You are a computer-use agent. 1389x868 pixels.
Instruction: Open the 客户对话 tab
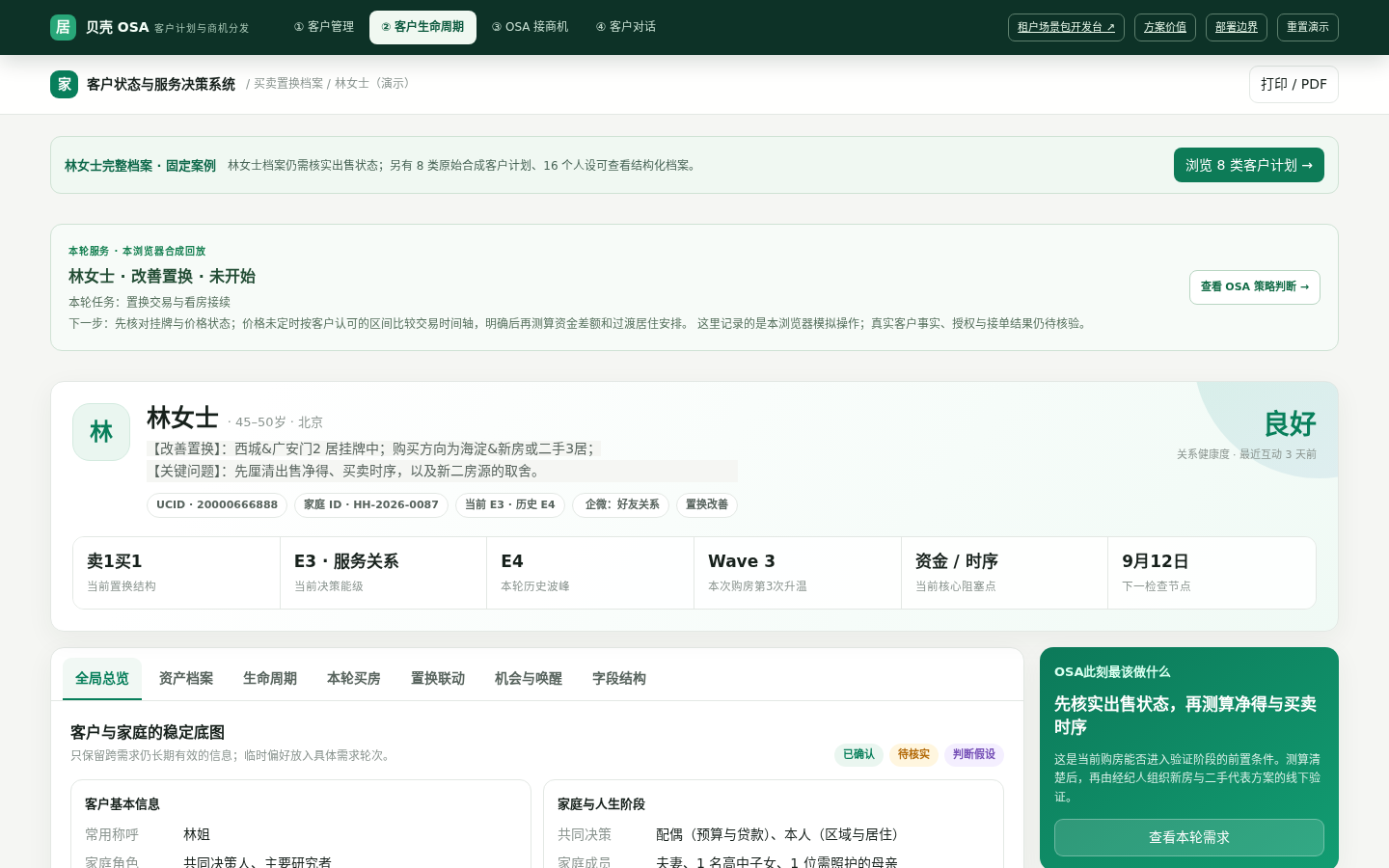coord(626,27)
